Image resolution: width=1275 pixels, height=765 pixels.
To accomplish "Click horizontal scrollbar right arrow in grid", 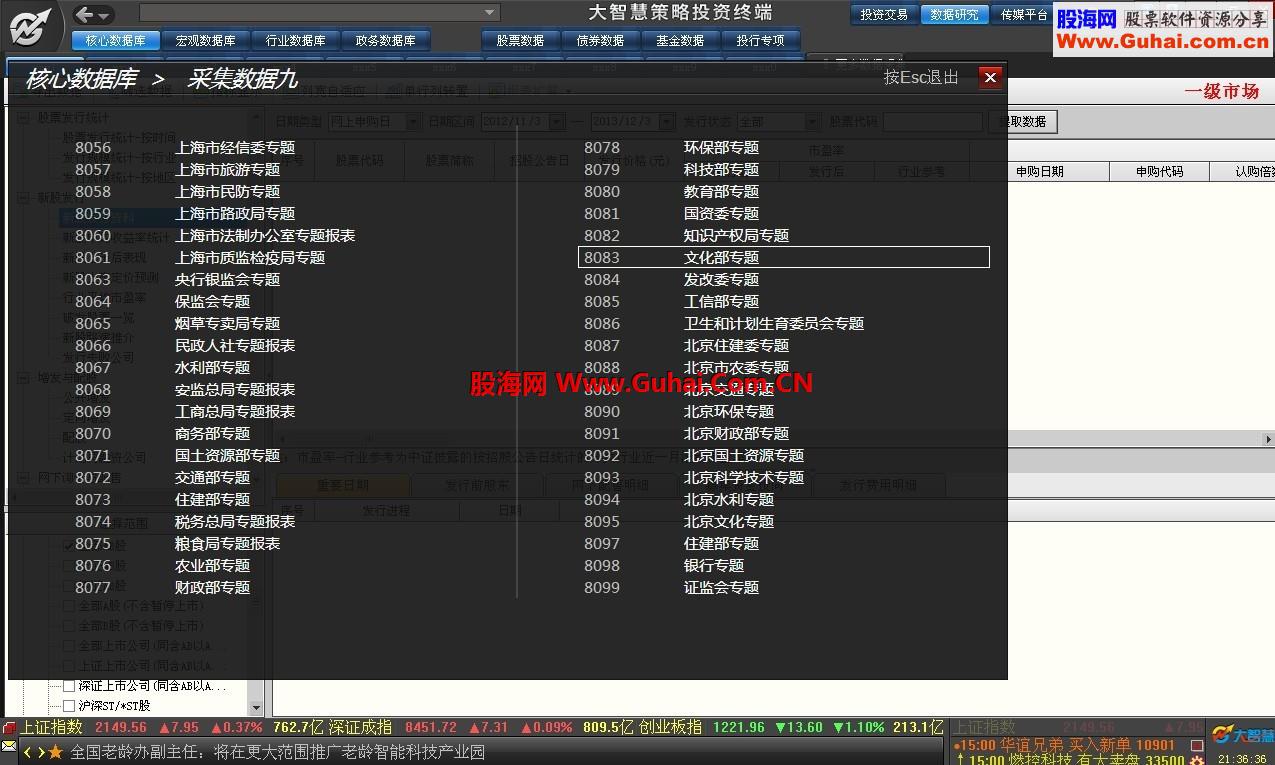I will tap(1268, 439).
